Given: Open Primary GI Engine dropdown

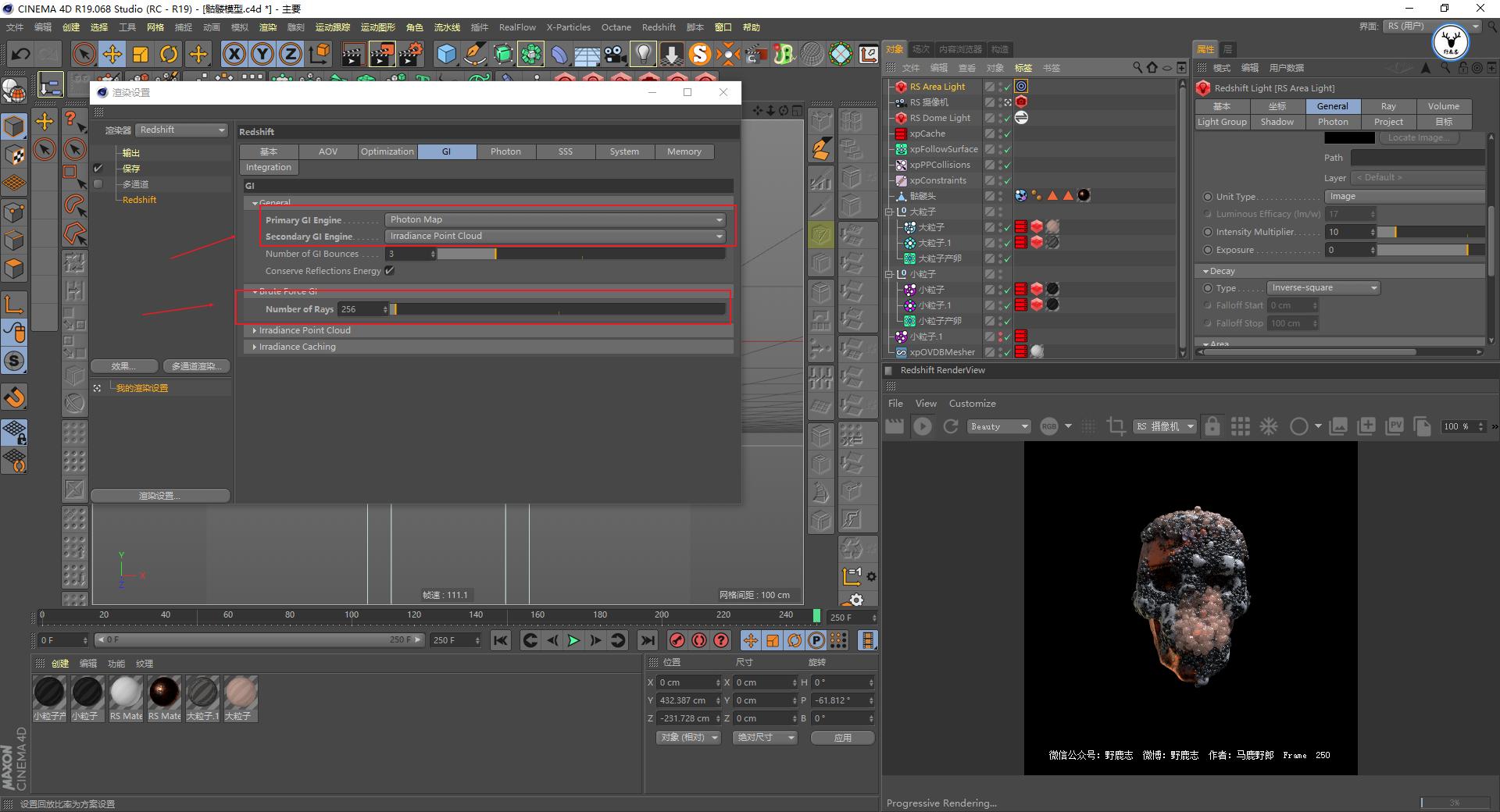Looking at the screenshot, I should pyautogui.click(x=555, y=220).
